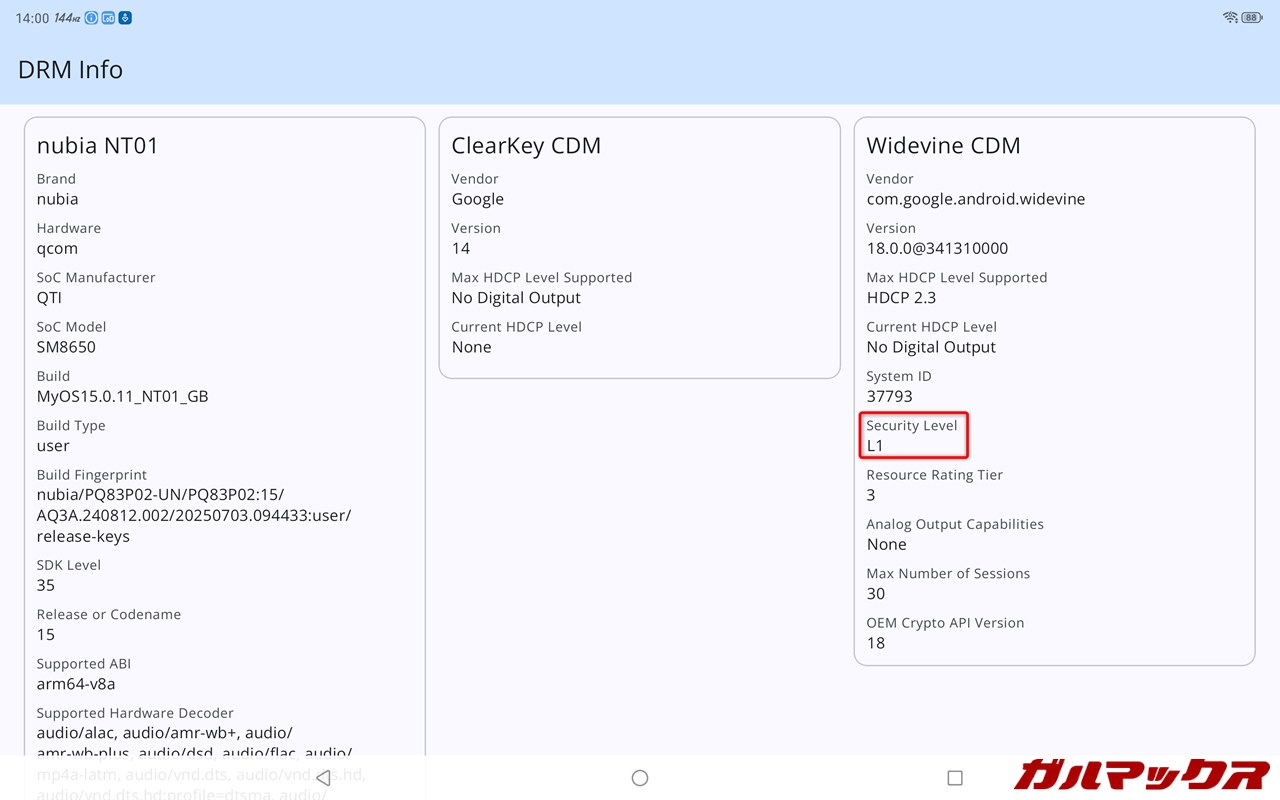Tap Max Number of Sessions value 30

(x=876, y=594)
